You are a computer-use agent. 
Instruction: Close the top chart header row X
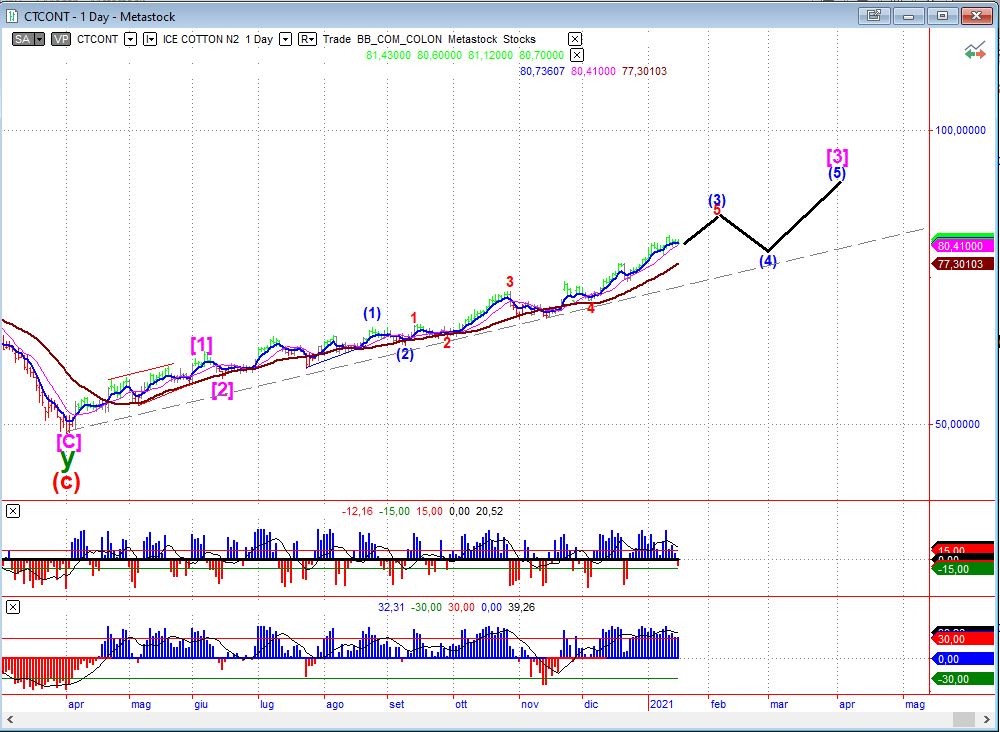[575, 39]
